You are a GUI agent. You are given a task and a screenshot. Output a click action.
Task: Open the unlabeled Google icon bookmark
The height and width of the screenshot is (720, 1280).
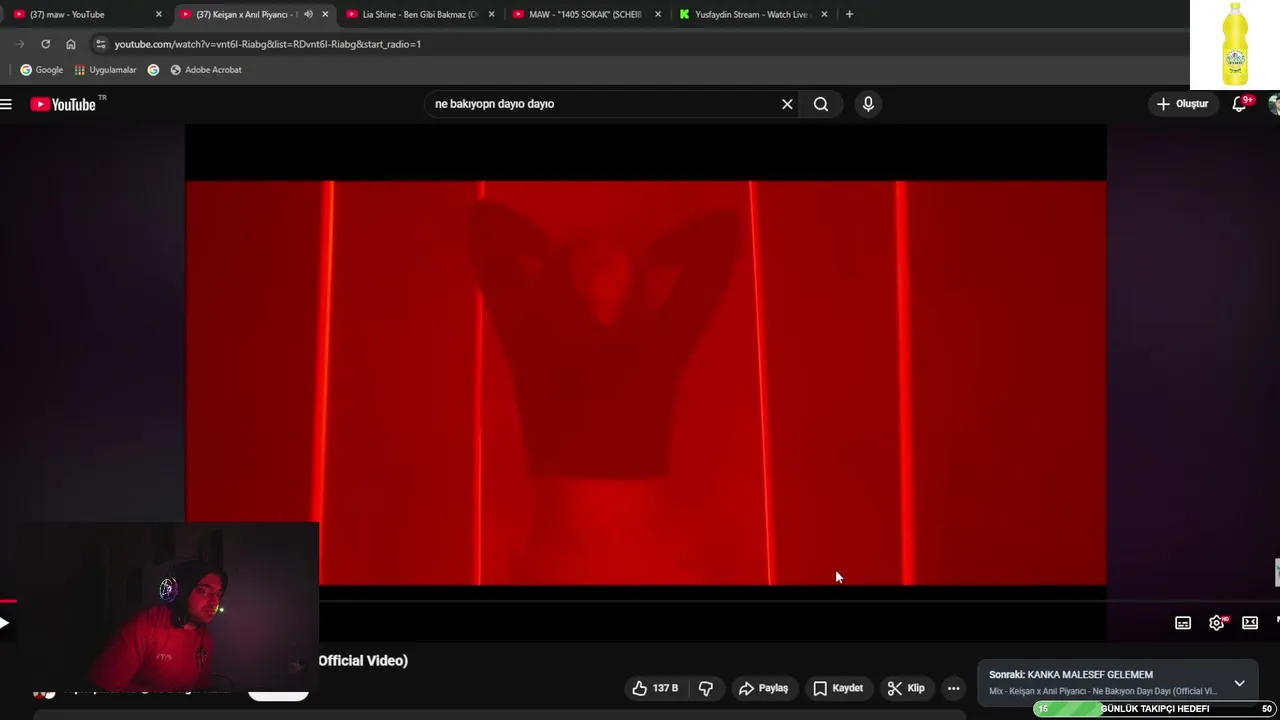(153, 70)
